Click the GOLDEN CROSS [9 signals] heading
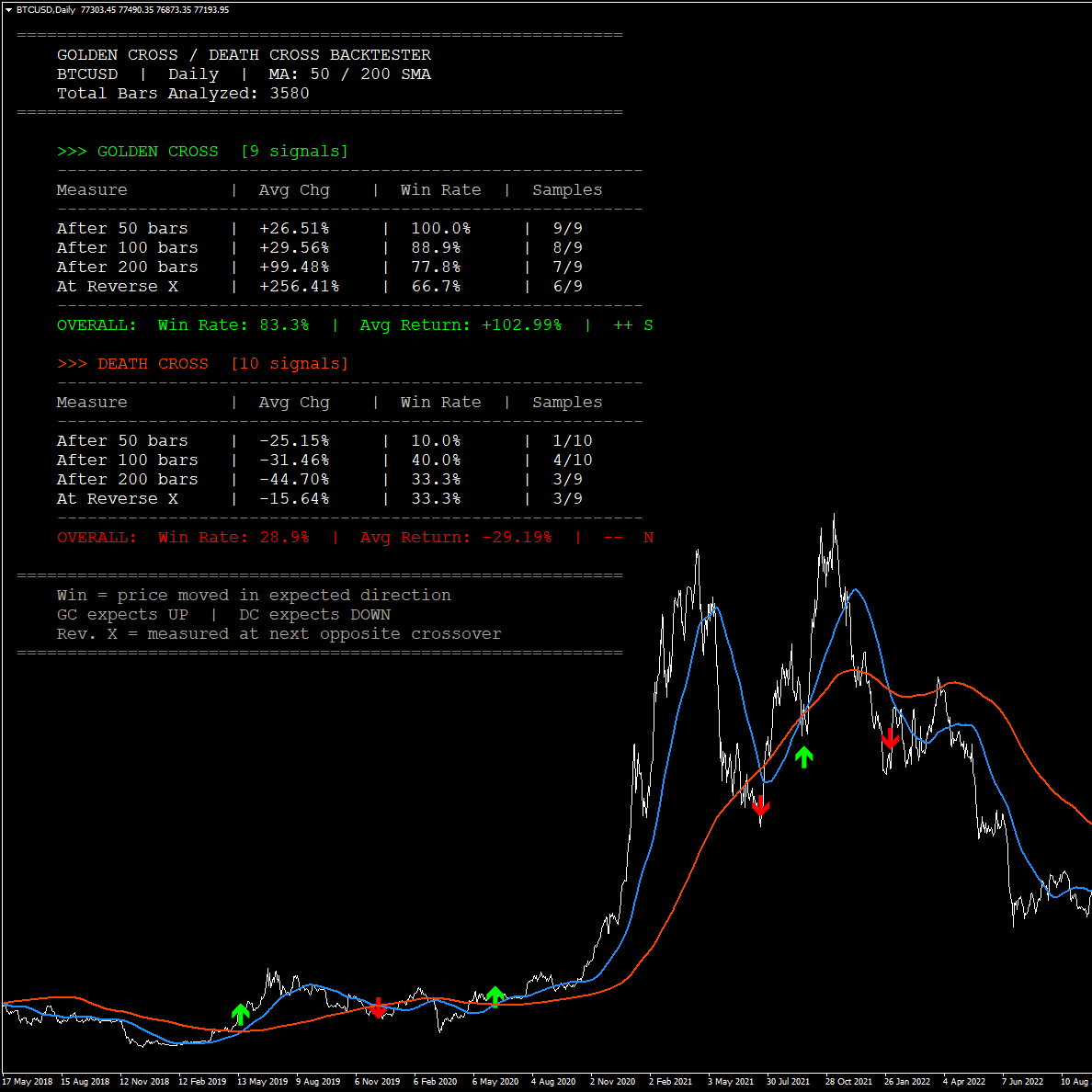1092x1092 pixels. [202, 151]
